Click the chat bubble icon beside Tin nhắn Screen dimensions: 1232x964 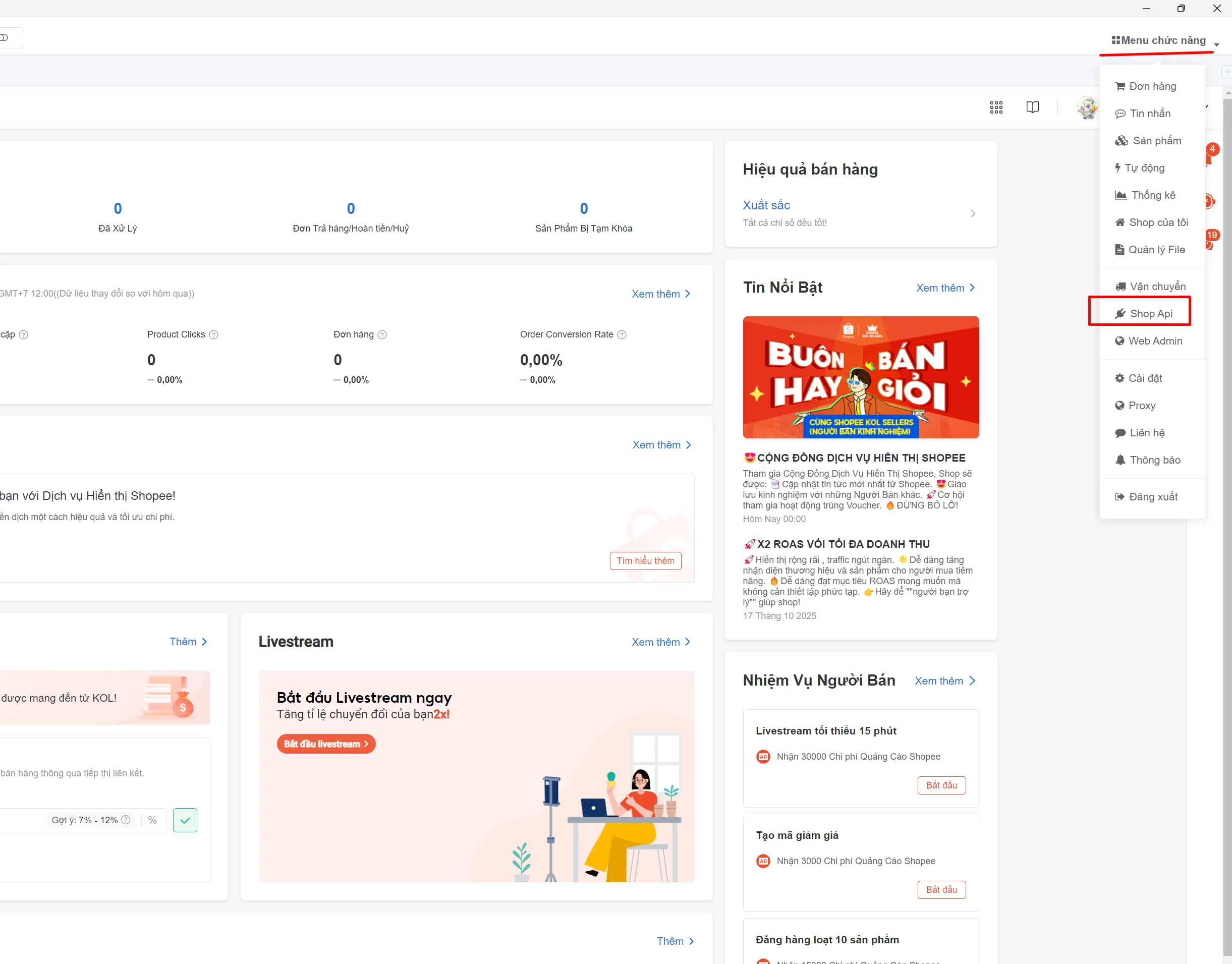pos(1121,114)
